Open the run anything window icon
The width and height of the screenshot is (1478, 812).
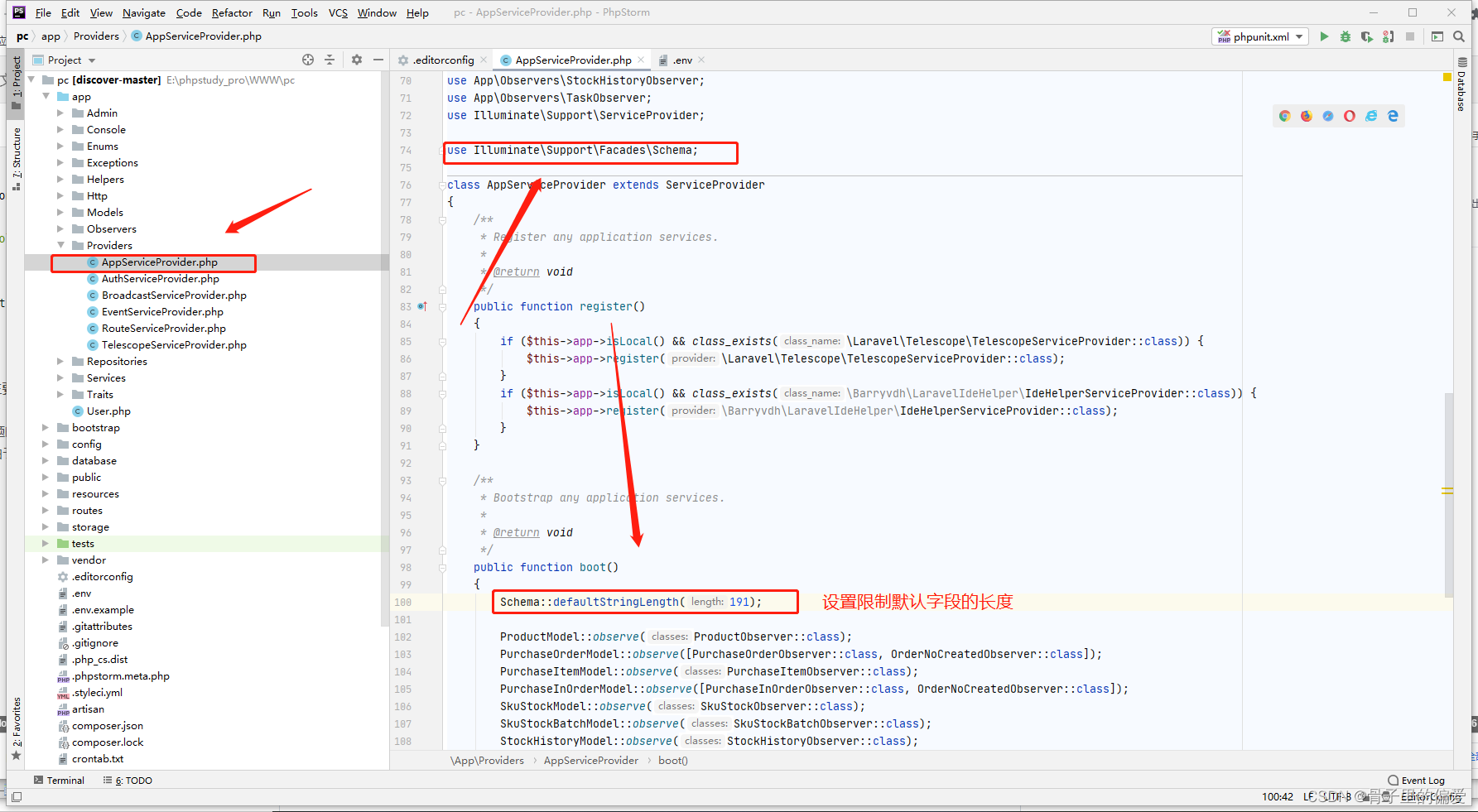pyautogui.click(x=1437, y=36)
